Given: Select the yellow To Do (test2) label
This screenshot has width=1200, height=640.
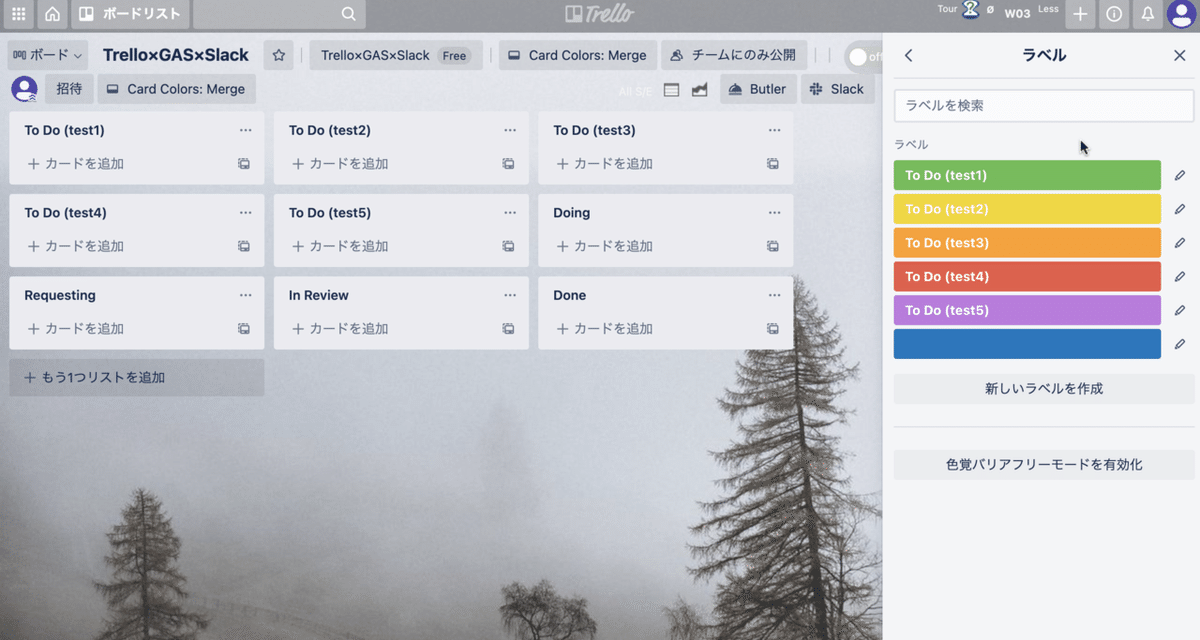Looking at the screenshot, I should (1027, 209).
